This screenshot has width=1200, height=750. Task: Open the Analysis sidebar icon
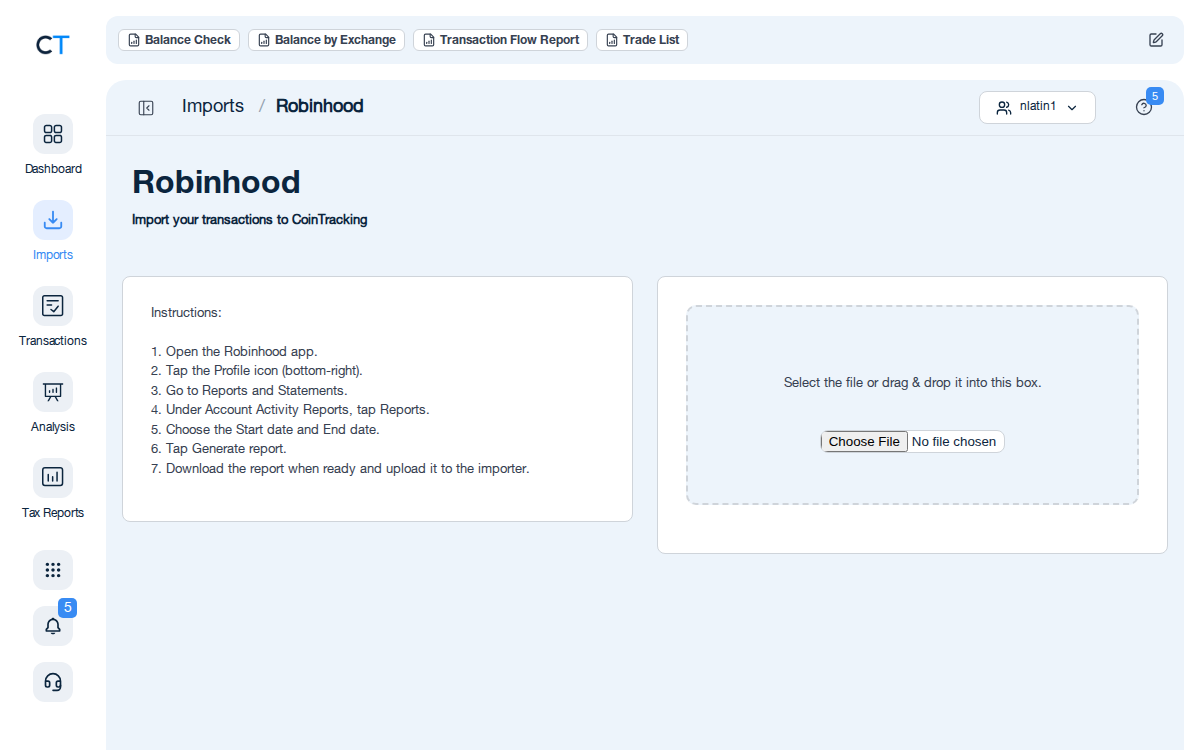coord(53,392)
